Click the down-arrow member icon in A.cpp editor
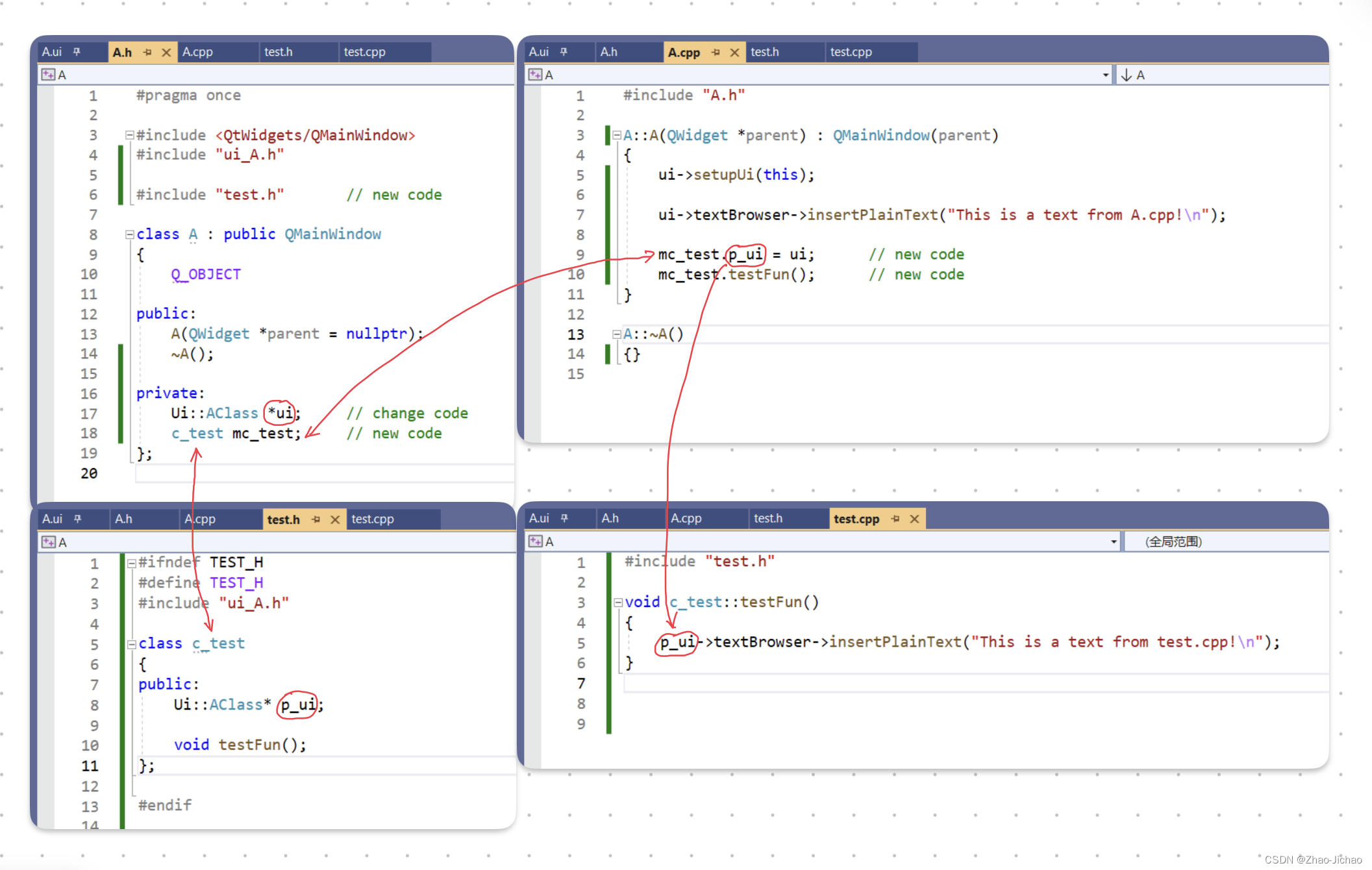1372x870 pixels. tap(1127, 75)
